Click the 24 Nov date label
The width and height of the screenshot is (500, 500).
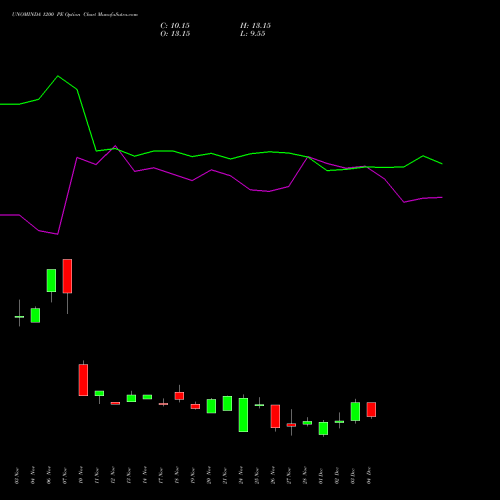(x=241, y=476)
